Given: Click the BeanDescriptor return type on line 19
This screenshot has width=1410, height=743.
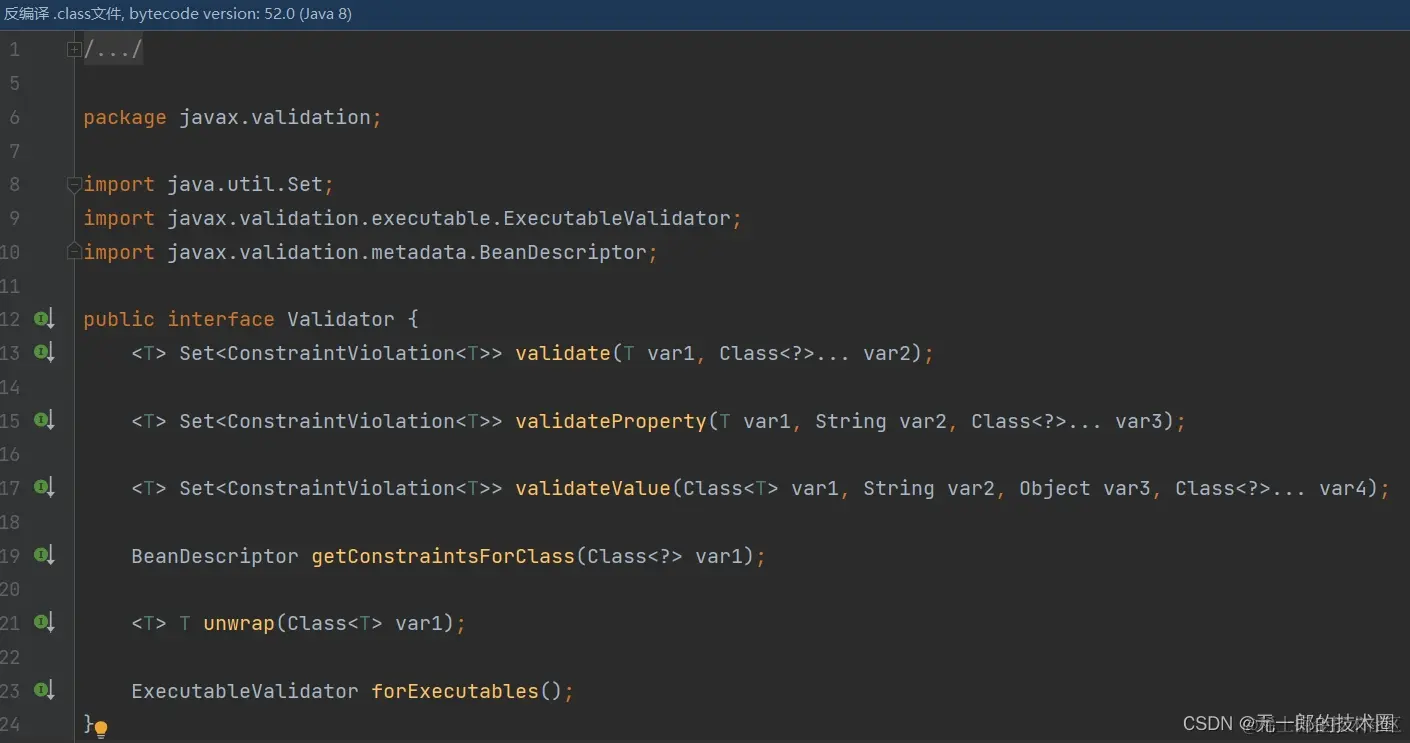Looking at the screenshot, I should coord(215,556).
